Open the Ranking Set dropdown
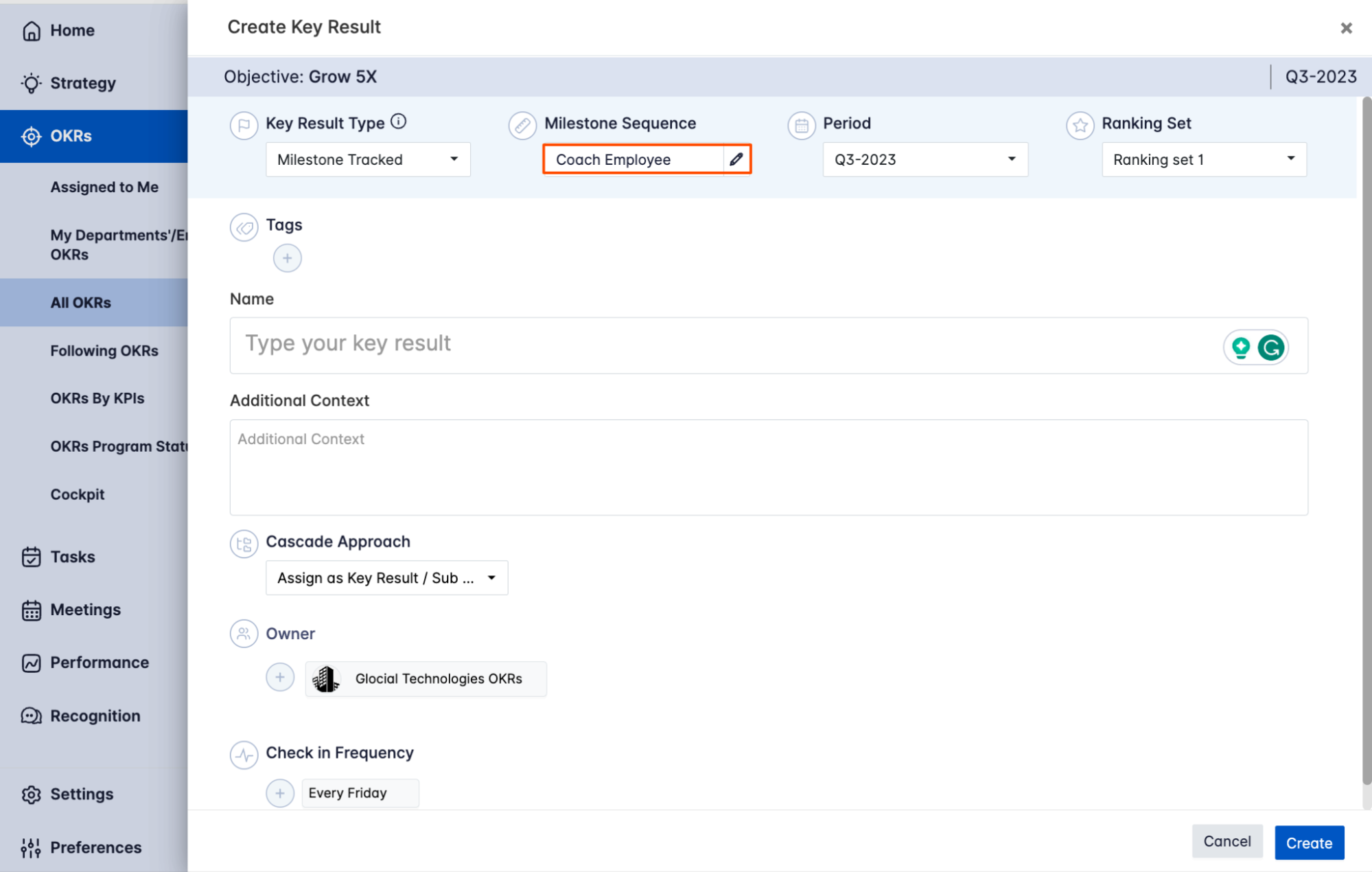Viewport: 1372px width, 872px height. [x=1203, y=159]
